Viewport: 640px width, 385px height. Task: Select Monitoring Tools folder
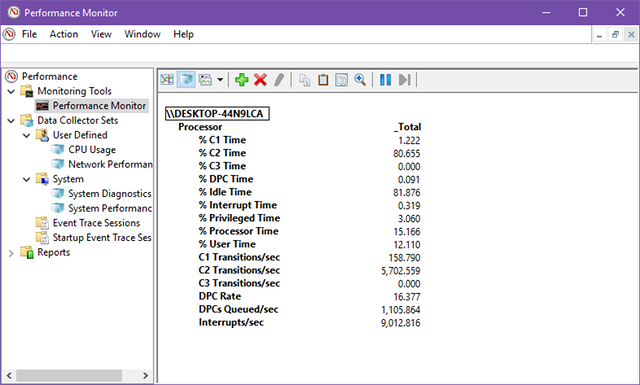click(74, 91)
